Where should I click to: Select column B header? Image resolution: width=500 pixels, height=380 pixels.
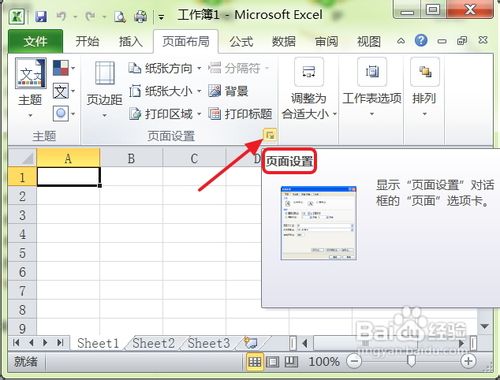pyautogui.click(x=131, y=158)
